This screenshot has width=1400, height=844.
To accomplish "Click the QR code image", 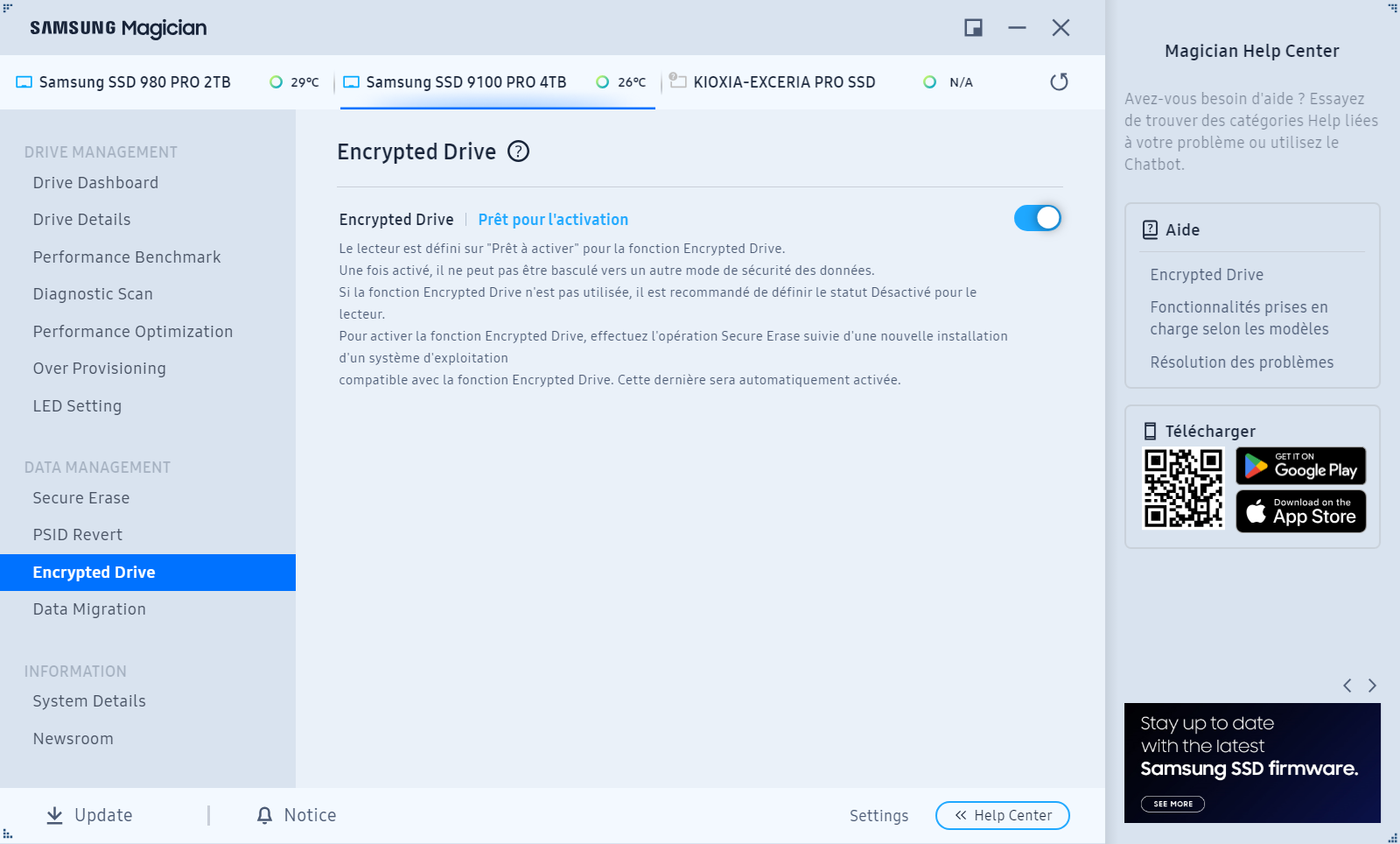I will click(x=1183, y=489).
